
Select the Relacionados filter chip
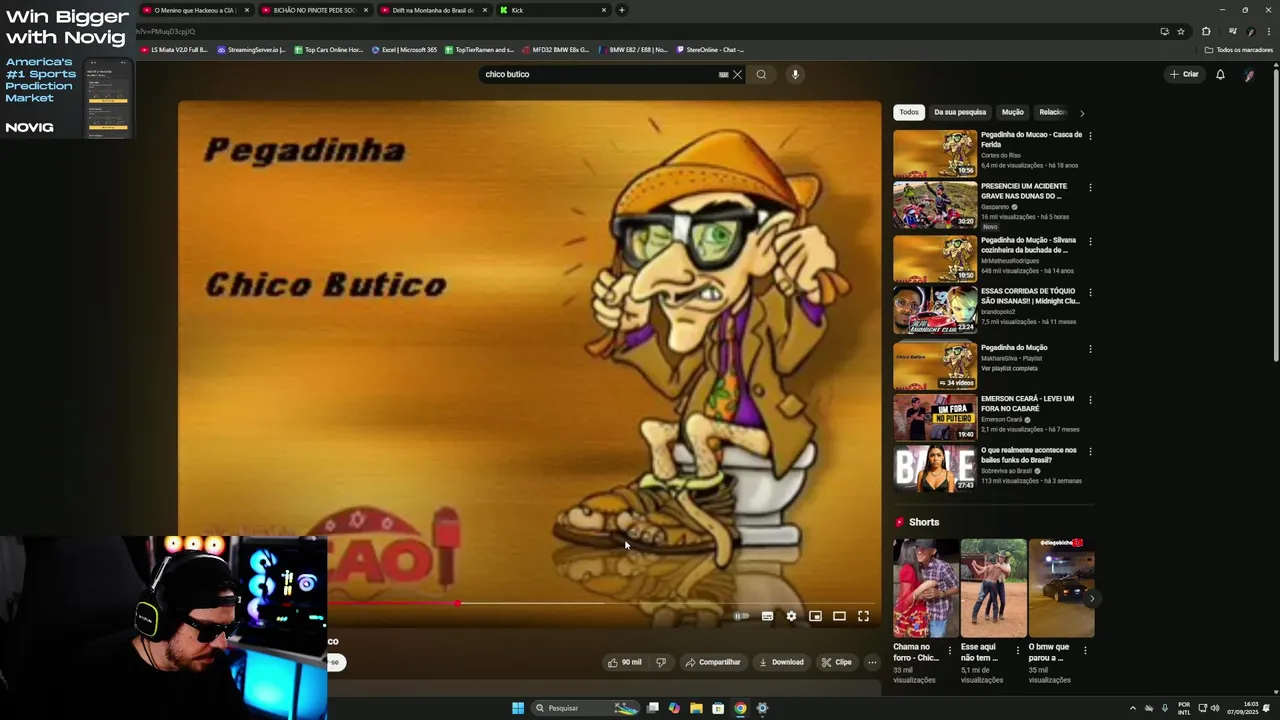click(x=1052, y=112)
